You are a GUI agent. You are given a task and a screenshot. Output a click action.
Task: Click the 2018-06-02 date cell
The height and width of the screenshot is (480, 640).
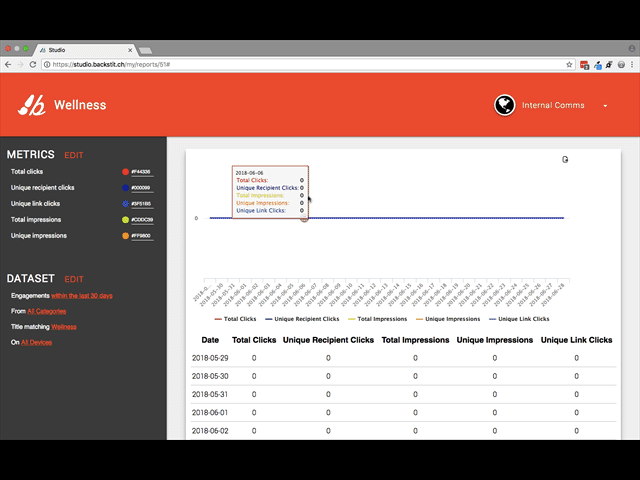pyautogui.click(x=210, y=431)
